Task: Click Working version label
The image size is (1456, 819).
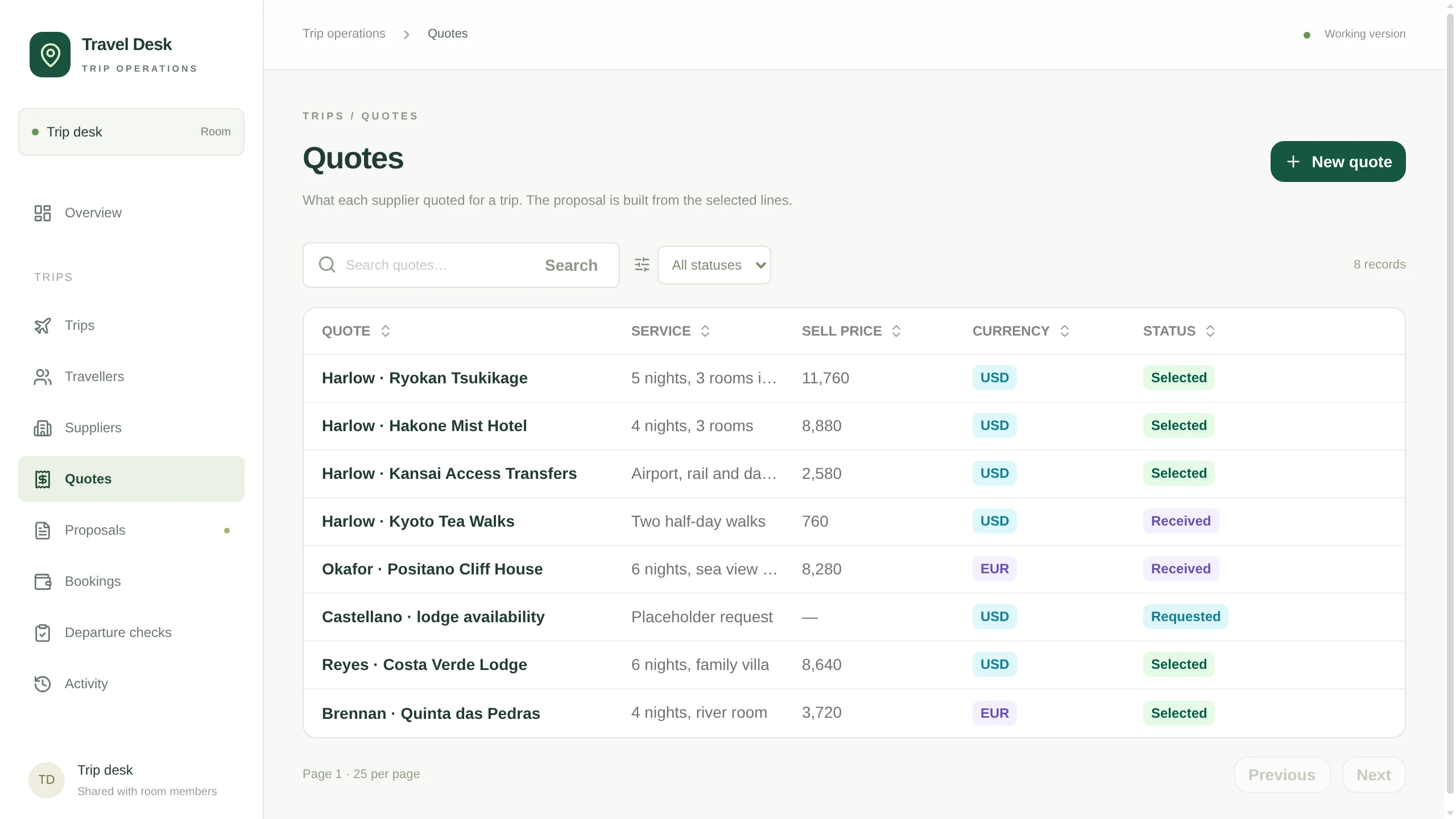Action: 1364,34
